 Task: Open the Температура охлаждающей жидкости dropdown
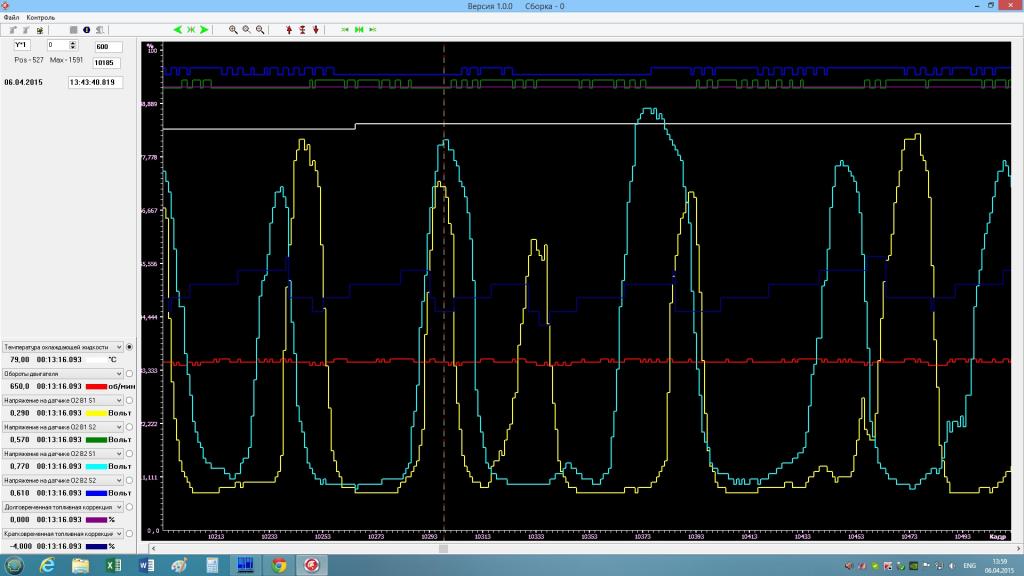118,346
